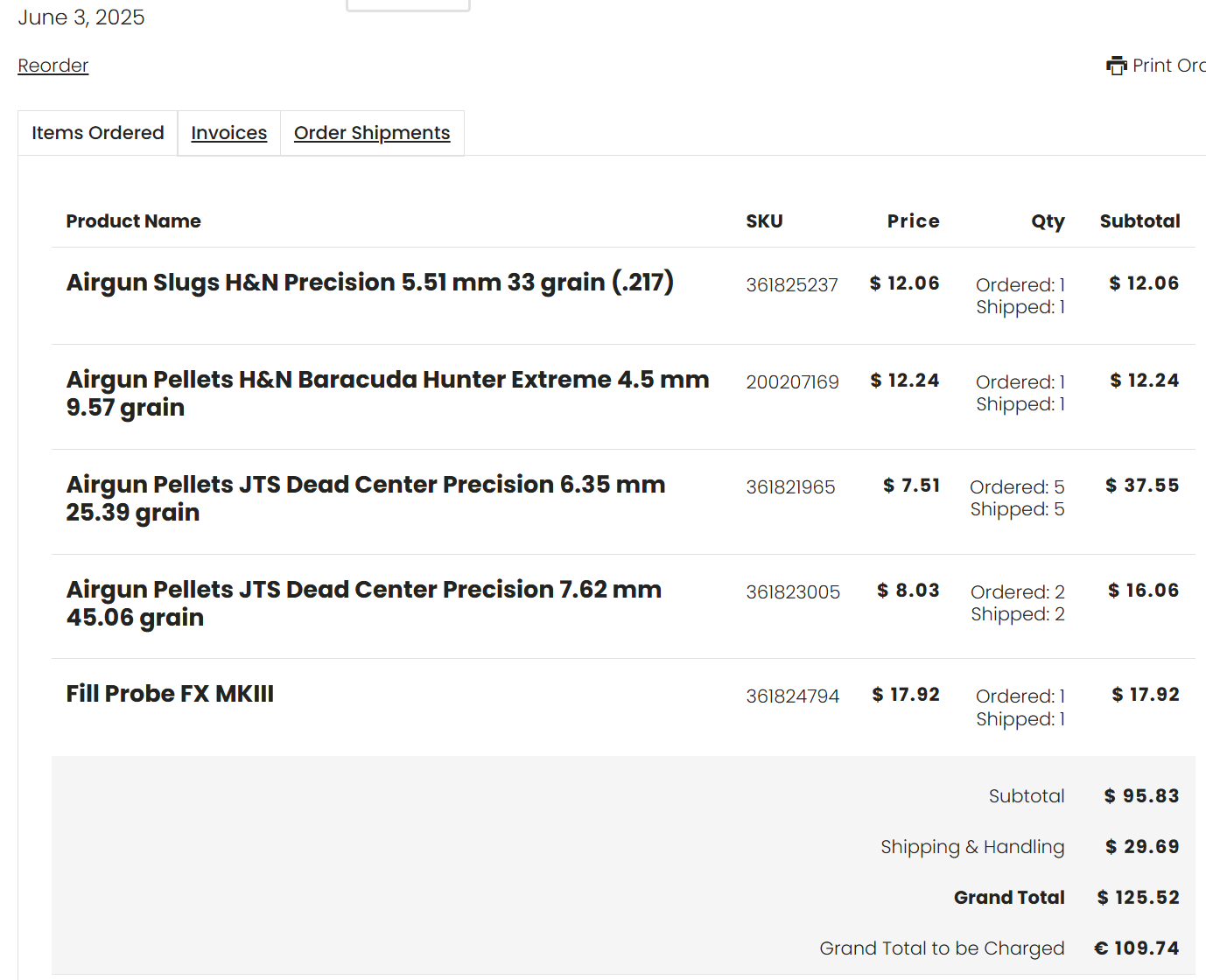This screenshot has width=1206, height=980.
Task: Select JTS Dead Center Precision 6.35 mm item
Action: 366,498
